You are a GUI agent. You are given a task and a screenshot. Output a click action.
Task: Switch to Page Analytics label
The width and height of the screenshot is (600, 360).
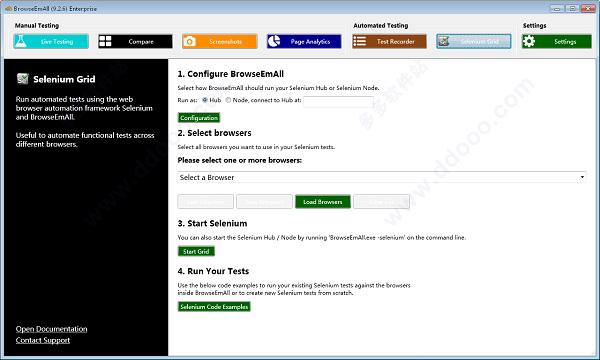click(x=310, y=41)
